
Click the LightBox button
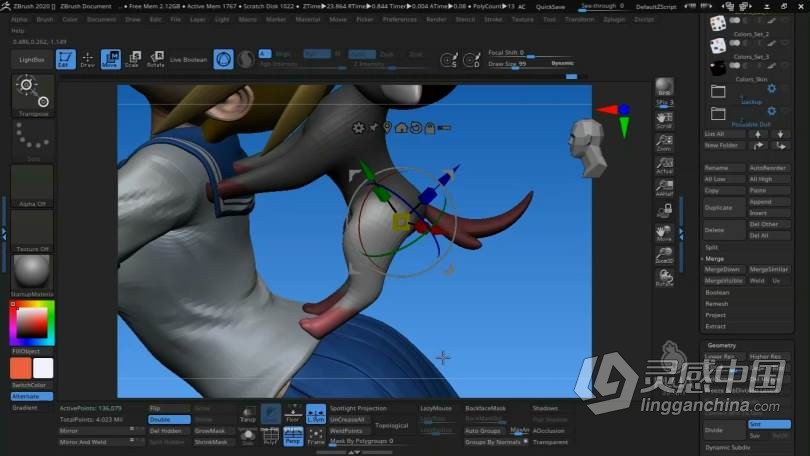coord(32,60)
